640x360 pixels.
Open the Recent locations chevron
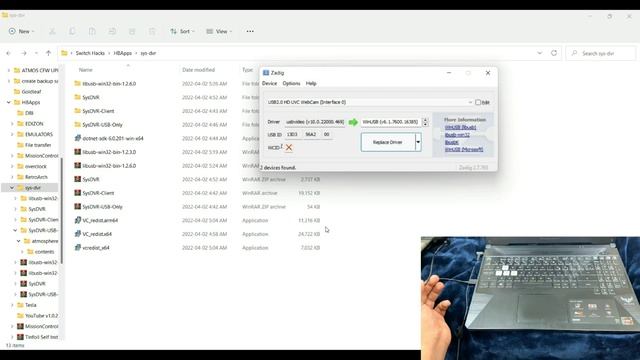(x=36, y=53)
